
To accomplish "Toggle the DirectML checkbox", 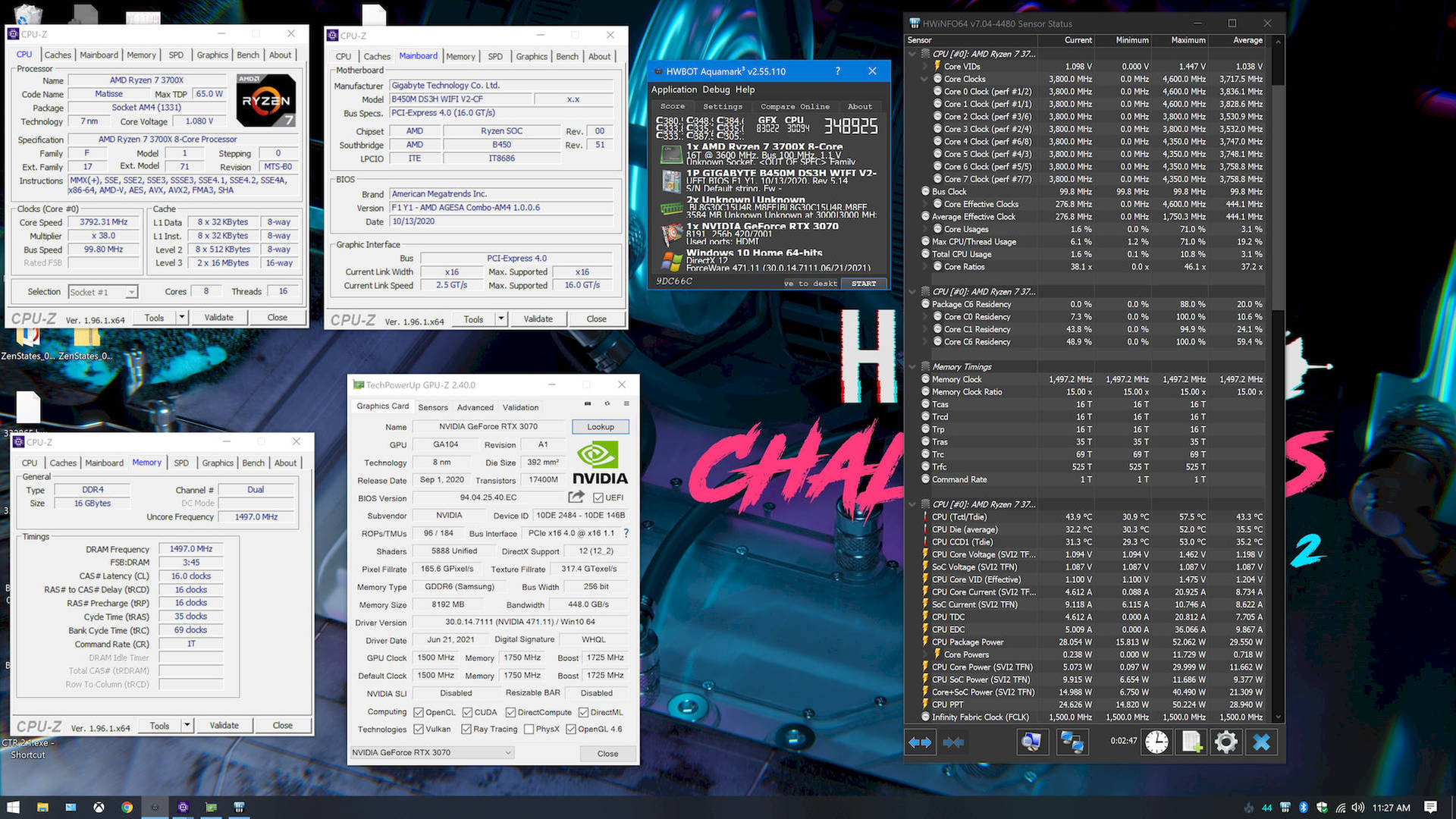I will (584, 712).
